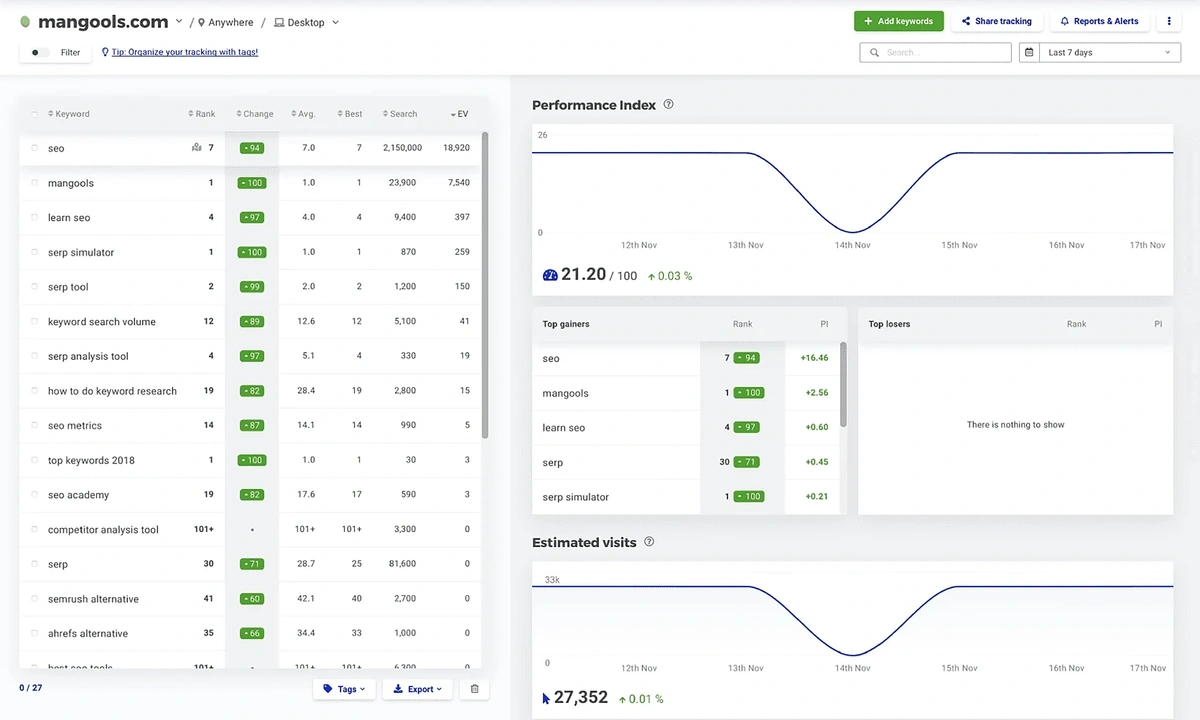Image resolution: width=1200 pixels, height=720 pixels.
Task: Click the lightbulb tip icon
Action: tap(105, 52)
